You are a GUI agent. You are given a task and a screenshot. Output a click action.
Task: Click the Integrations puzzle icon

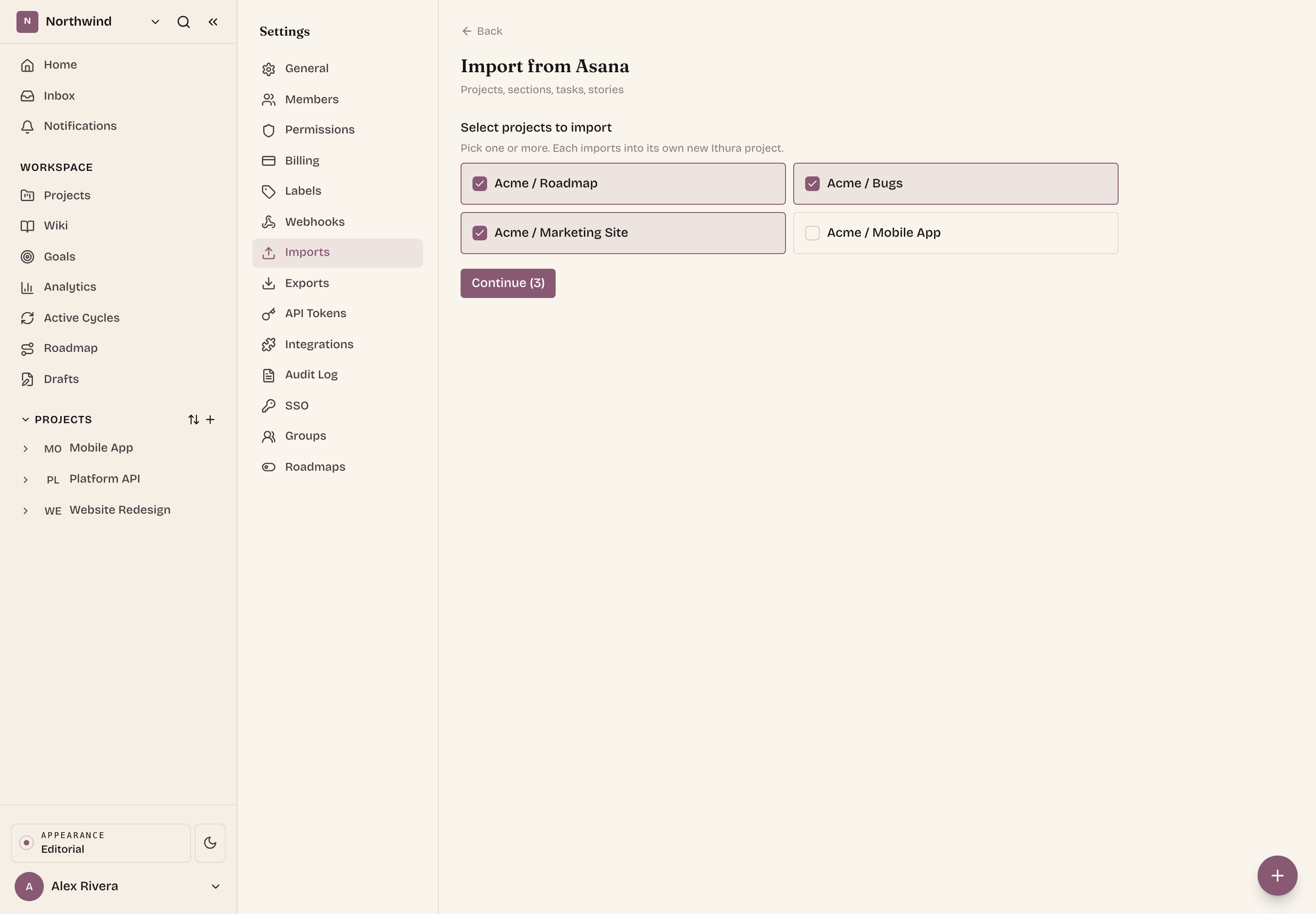tap(269, 345)
